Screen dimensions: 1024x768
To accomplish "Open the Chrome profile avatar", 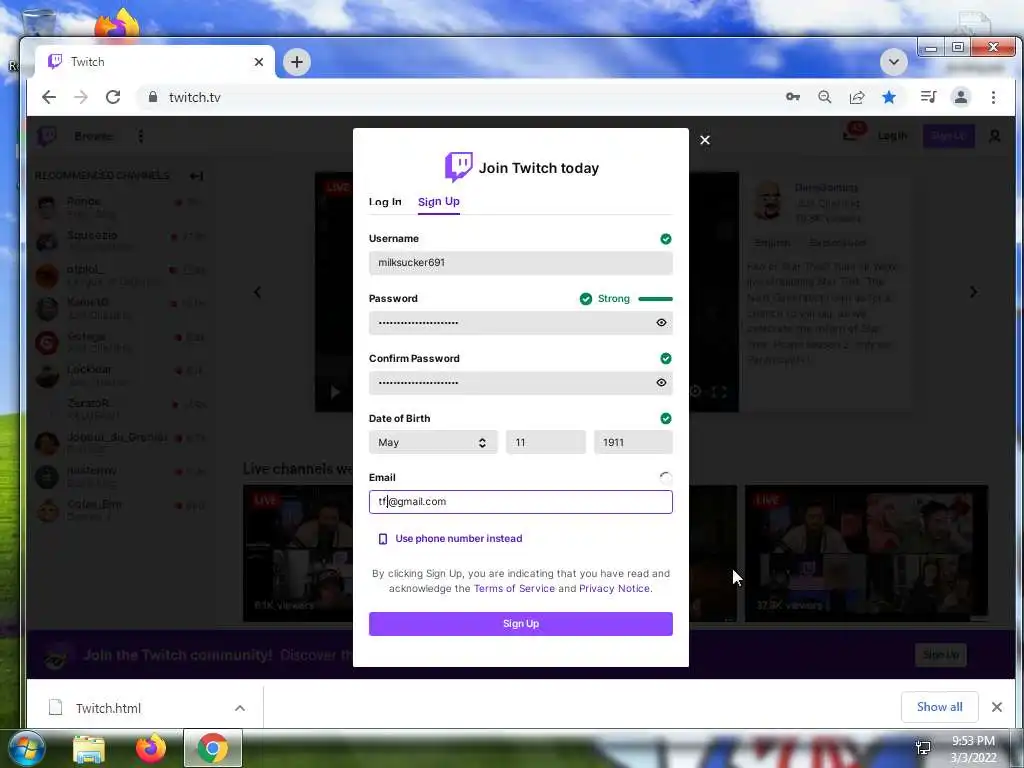I will 961,97.
